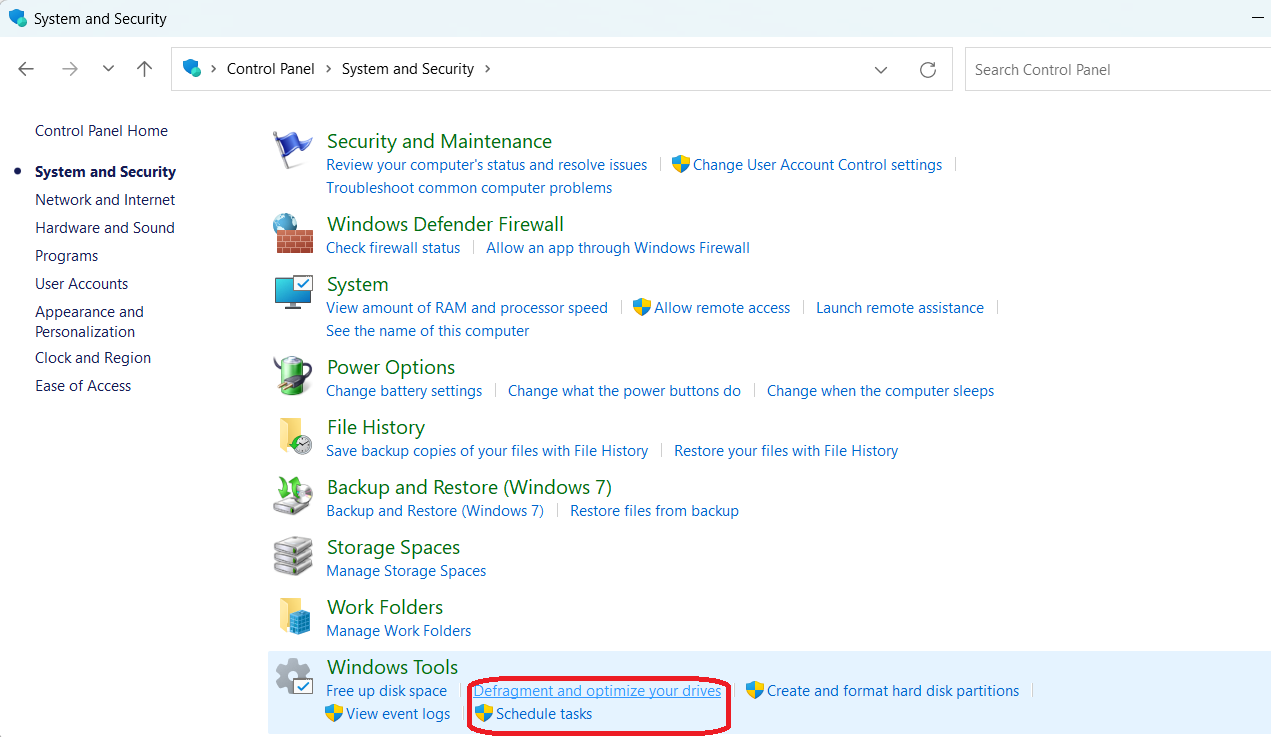Image resolution: width=1271 pixels, height=737 pixels.
Task: Click Change User Account Control settings link
Action: [817, 165]
